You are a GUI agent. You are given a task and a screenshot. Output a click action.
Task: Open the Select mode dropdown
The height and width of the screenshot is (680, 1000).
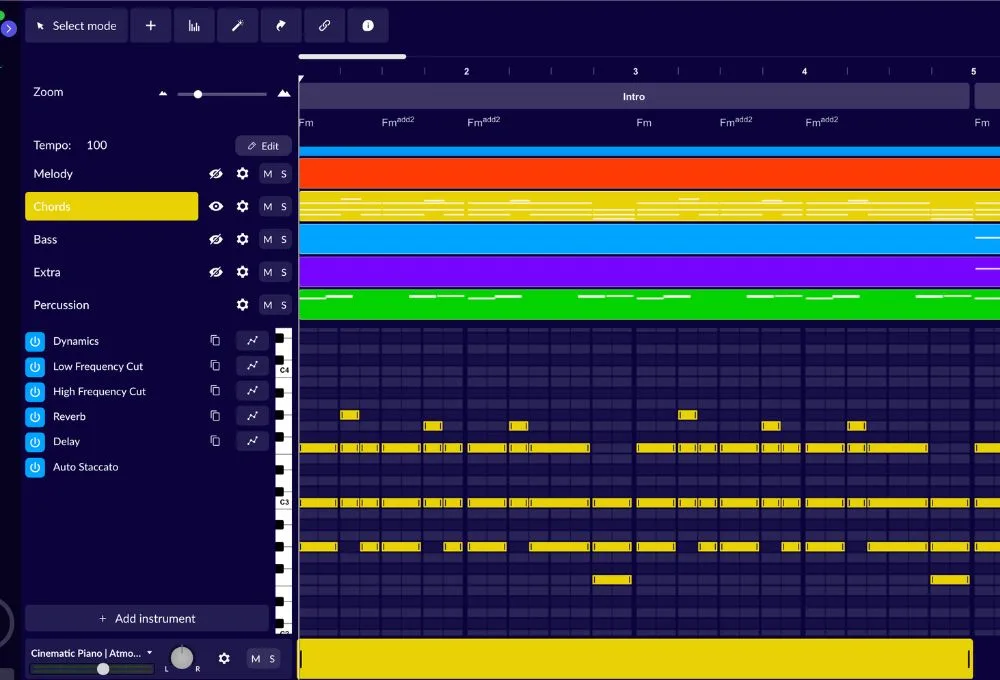point(77,26)
